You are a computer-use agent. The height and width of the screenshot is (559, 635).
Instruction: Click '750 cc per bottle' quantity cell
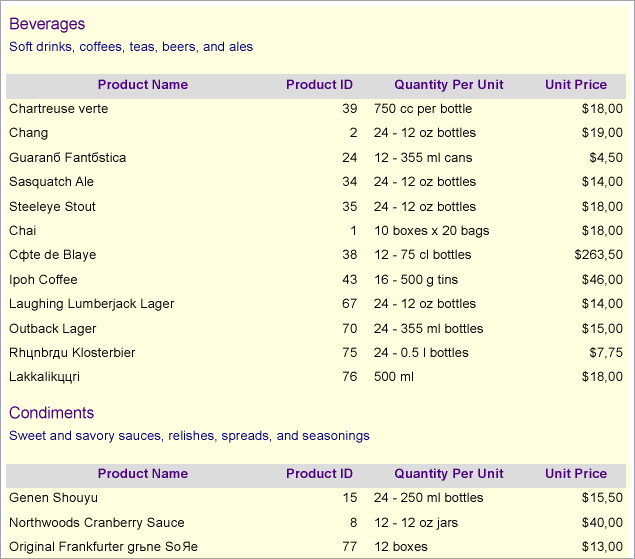click(423, 109)
